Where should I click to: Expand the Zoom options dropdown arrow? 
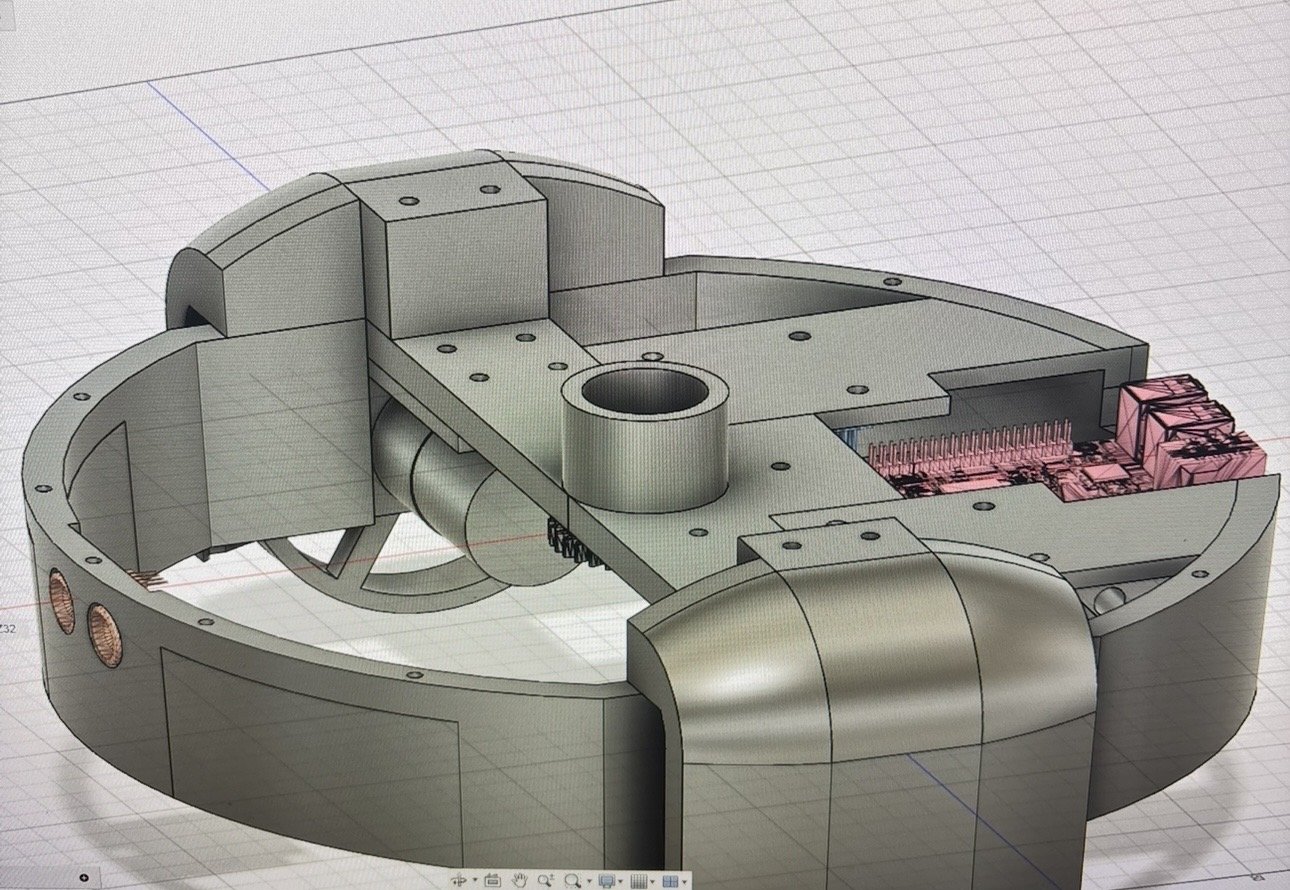click(x=590, y=881)
